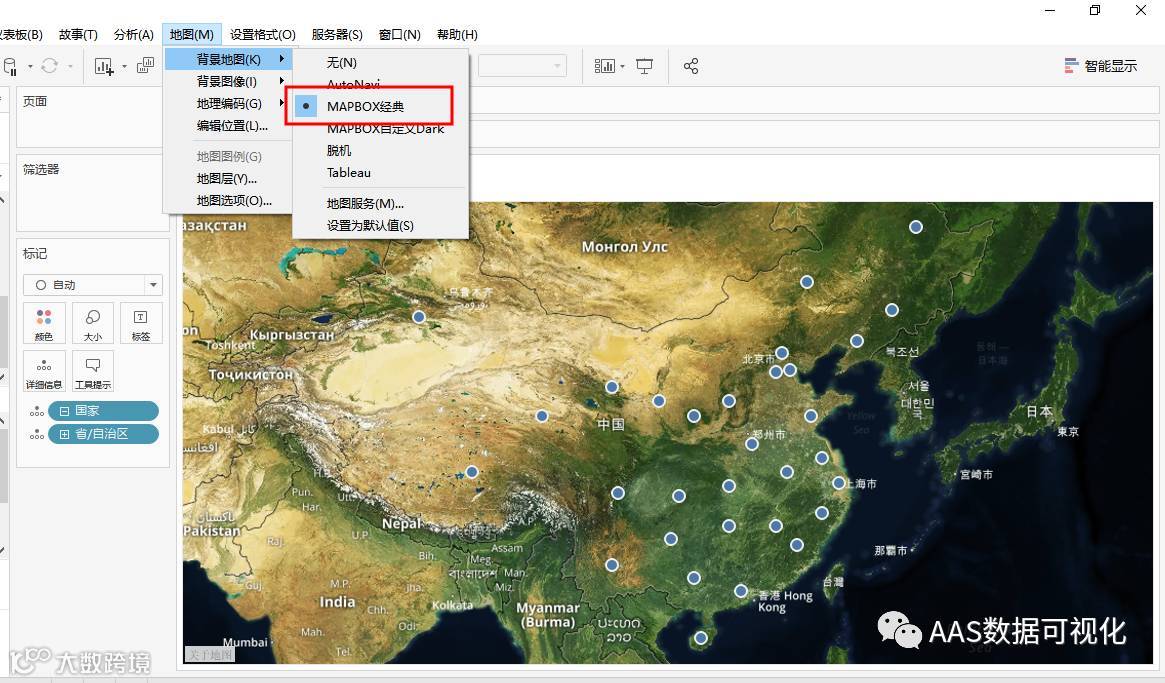Open dropdown arrow next to pause data source icon
1165x683 pixels.
point(30,67)
